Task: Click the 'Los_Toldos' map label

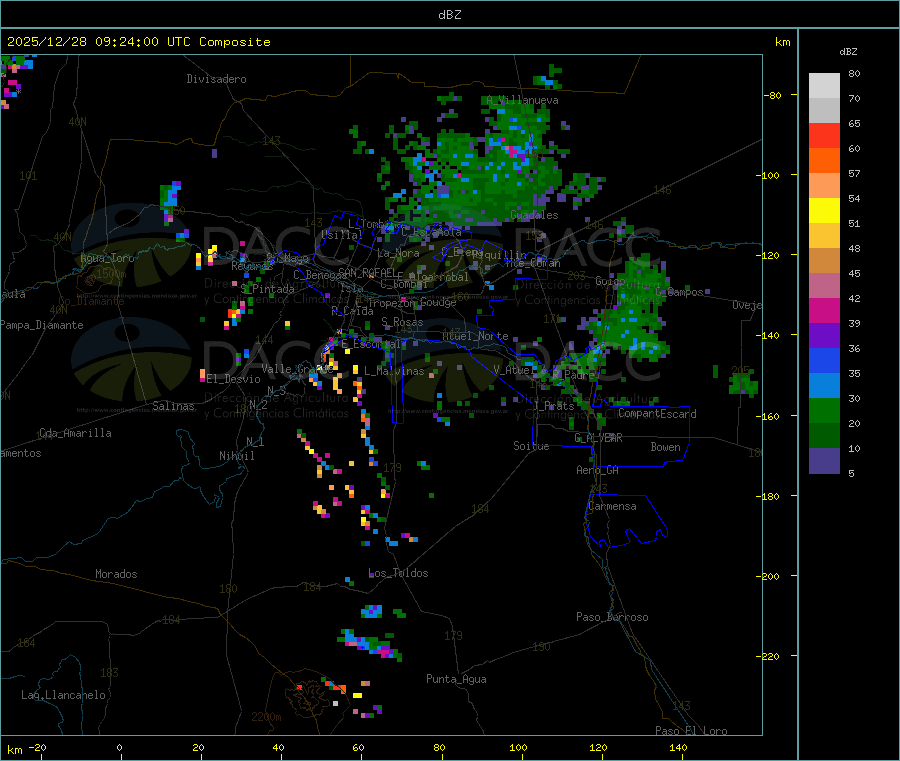Action: pos(398,573)
